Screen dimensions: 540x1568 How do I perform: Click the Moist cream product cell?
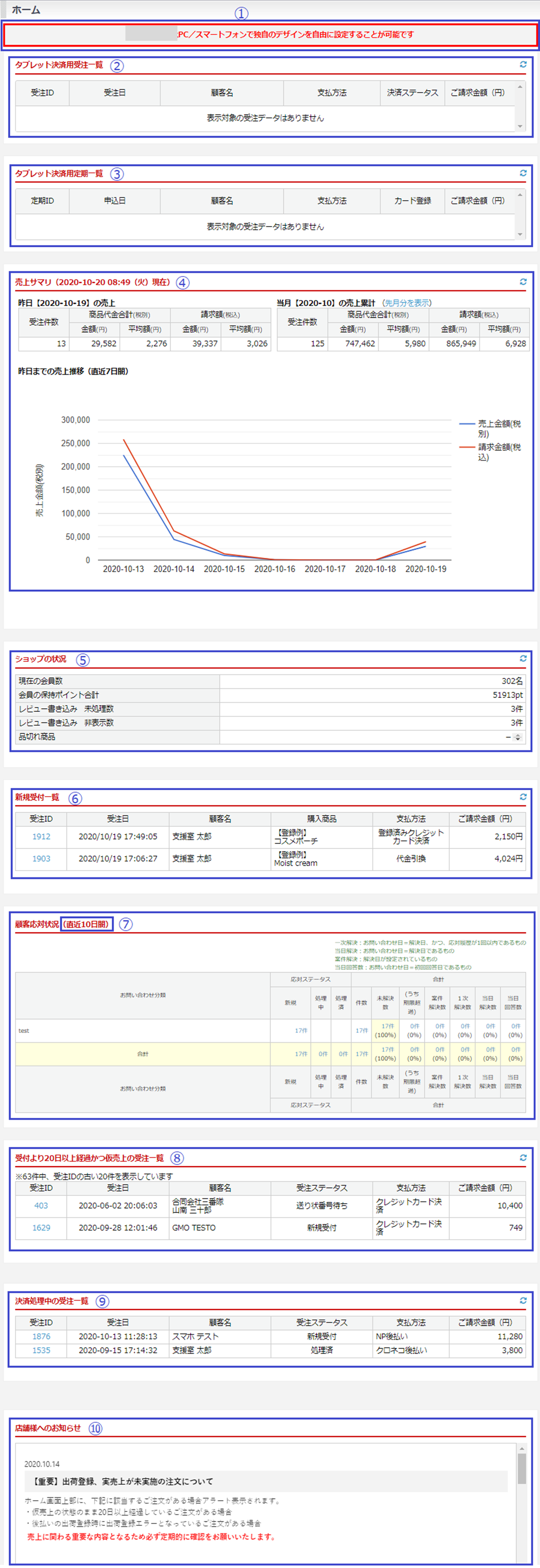coord(322,858)
